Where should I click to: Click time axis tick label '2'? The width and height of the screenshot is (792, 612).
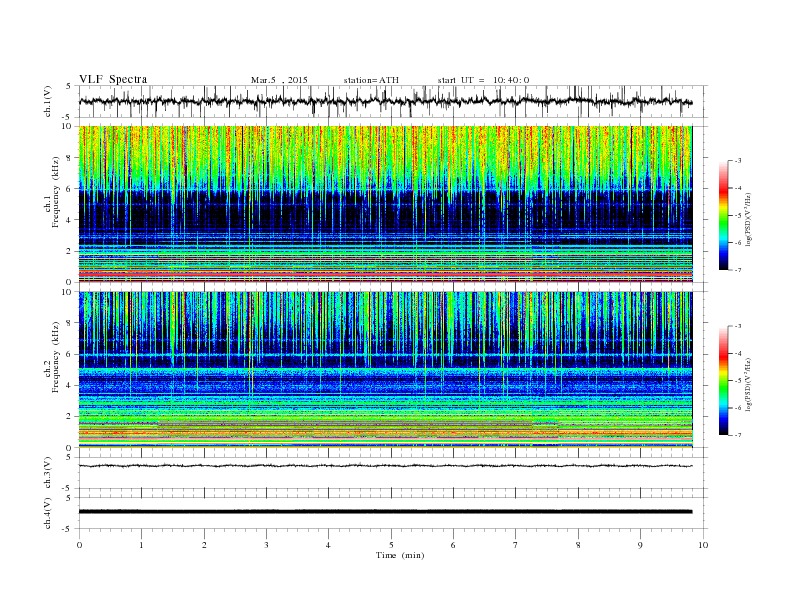204,545
